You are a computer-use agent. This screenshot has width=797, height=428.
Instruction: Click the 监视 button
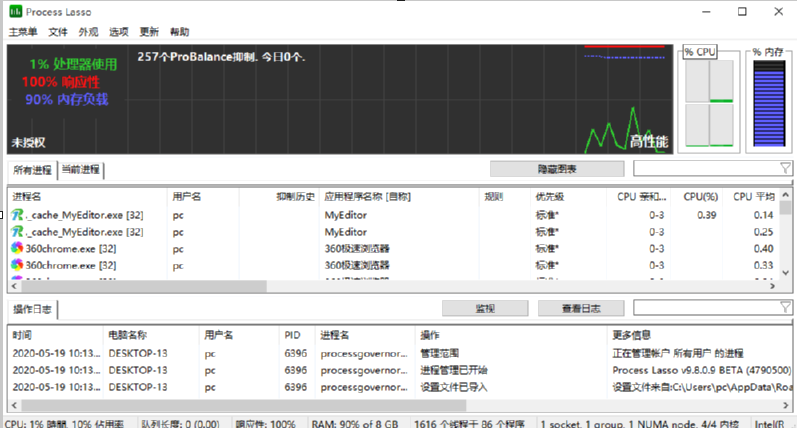[x=485, y=308]
